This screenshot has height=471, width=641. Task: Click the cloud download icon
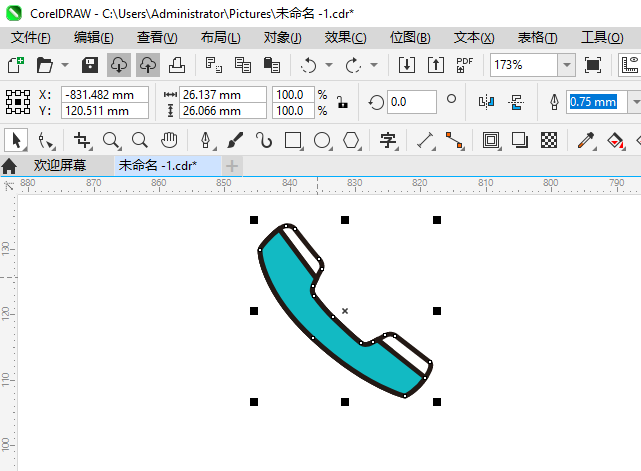tap(119, 65)
